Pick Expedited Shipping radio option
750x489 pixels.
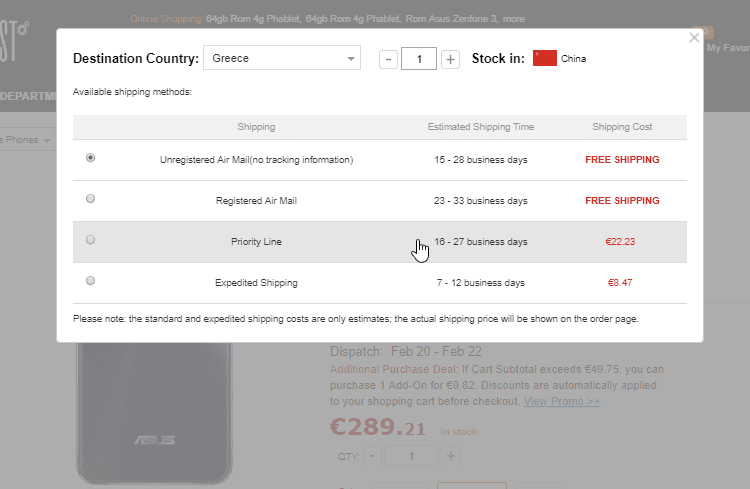coord(91,281)
